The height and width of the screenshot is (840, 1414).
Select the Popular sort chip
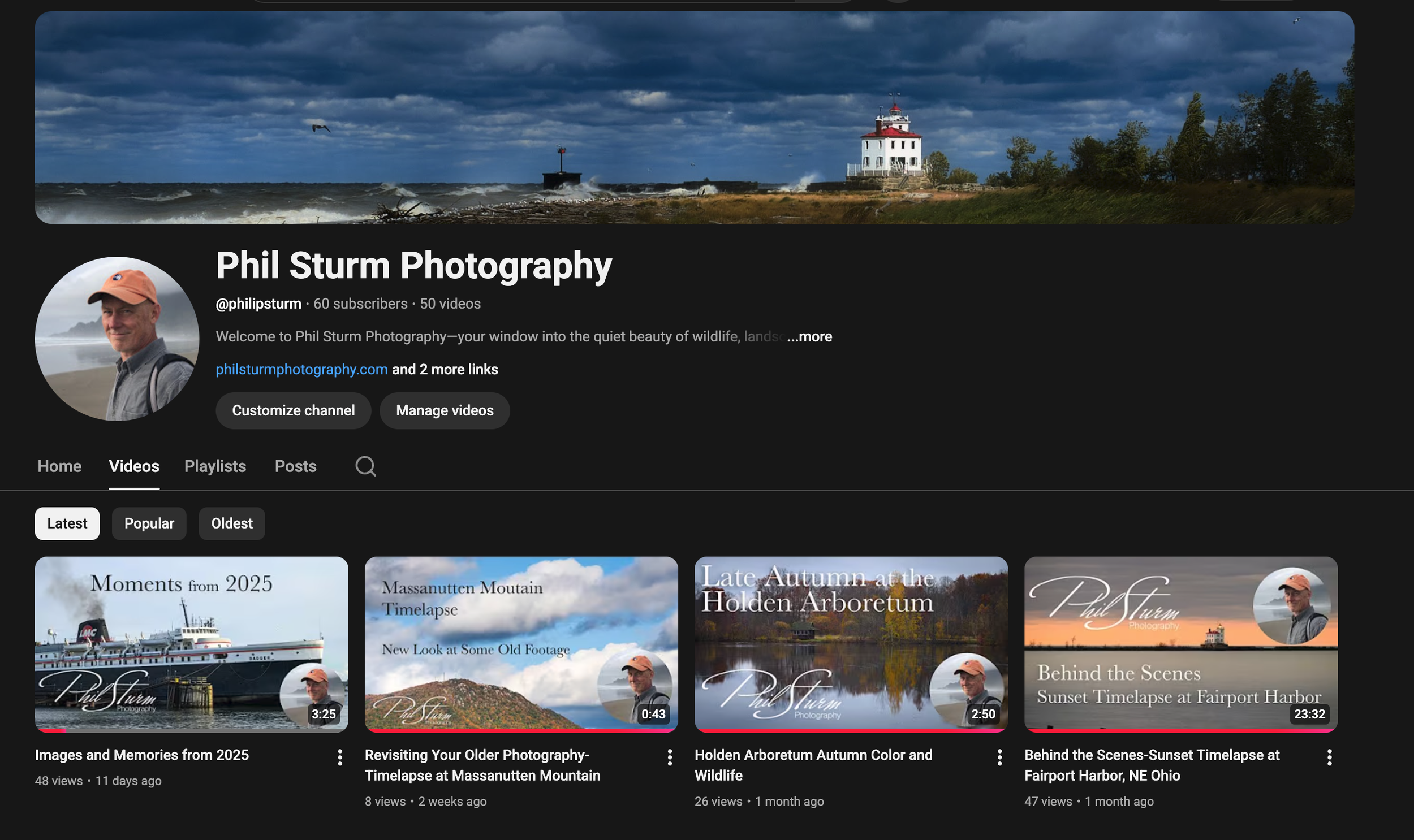149,523
